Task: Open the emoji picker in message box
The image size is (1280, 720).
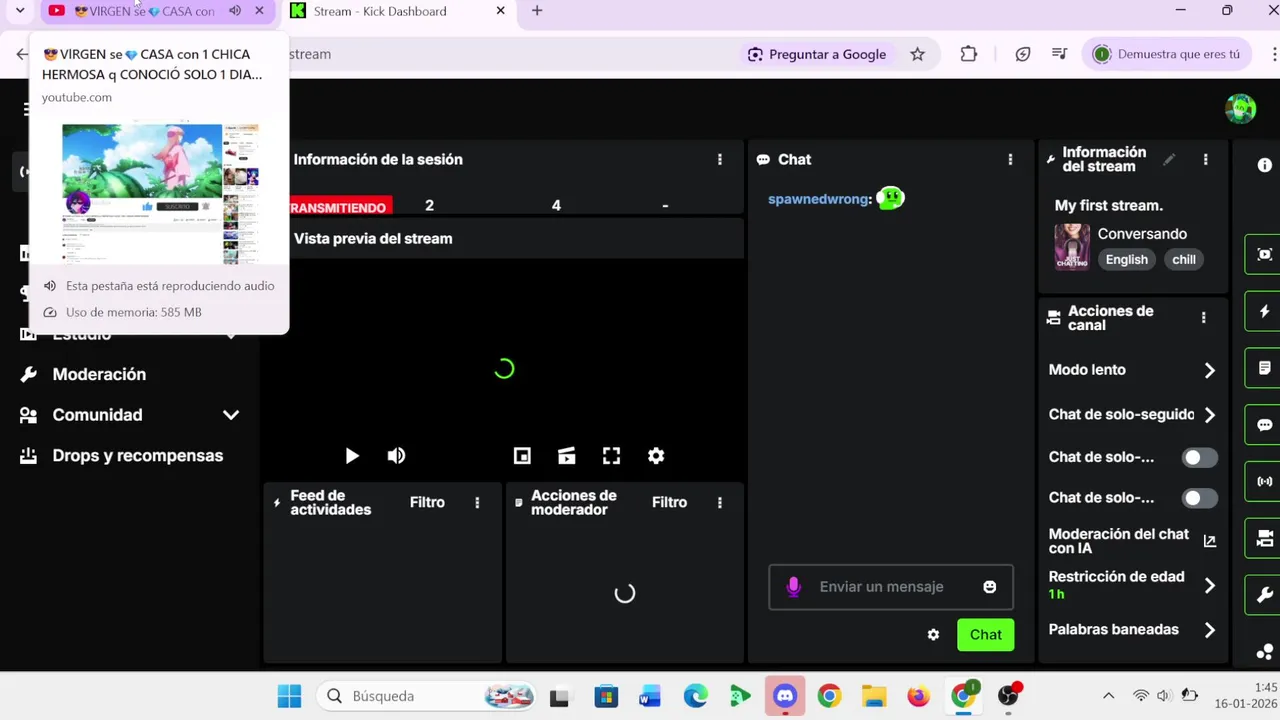Action: pyautogui.click(x=990, y=587)
